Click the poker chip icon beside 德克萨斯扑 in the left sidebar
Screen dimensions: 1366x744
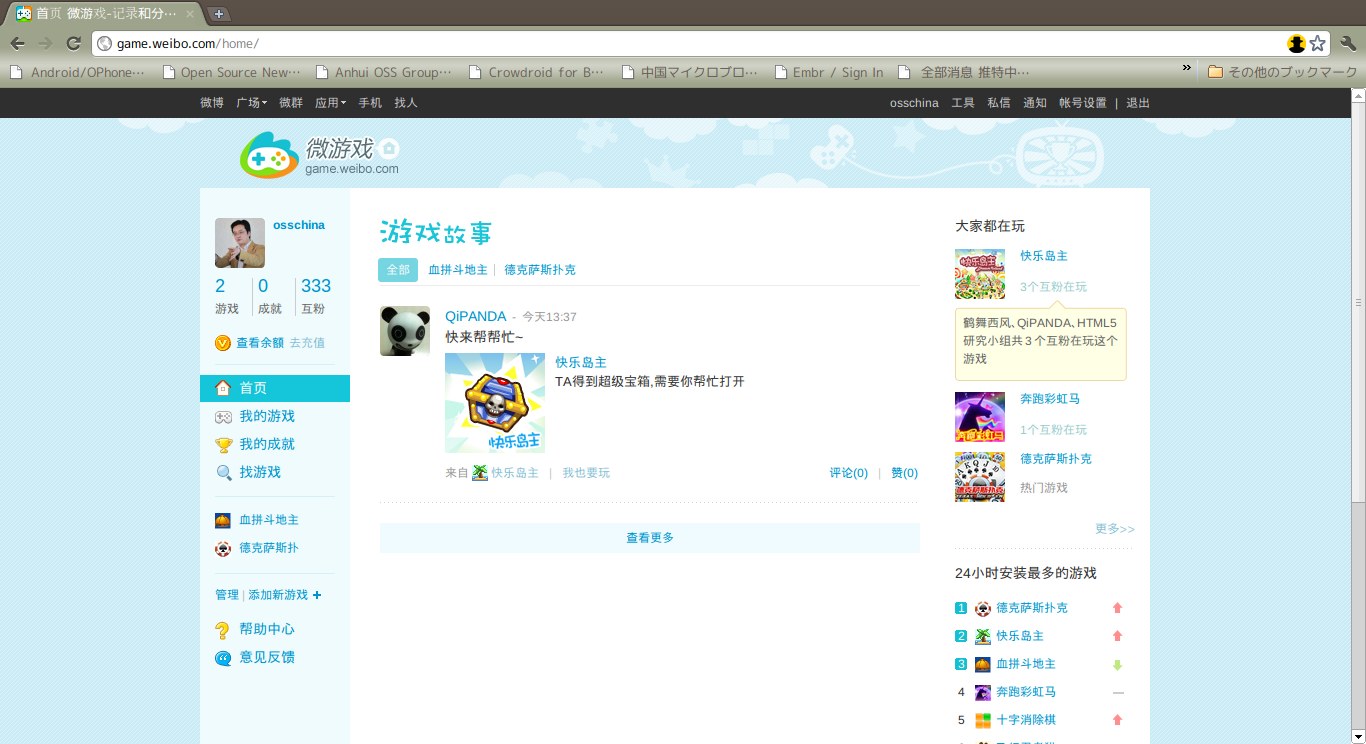point(223,549)
